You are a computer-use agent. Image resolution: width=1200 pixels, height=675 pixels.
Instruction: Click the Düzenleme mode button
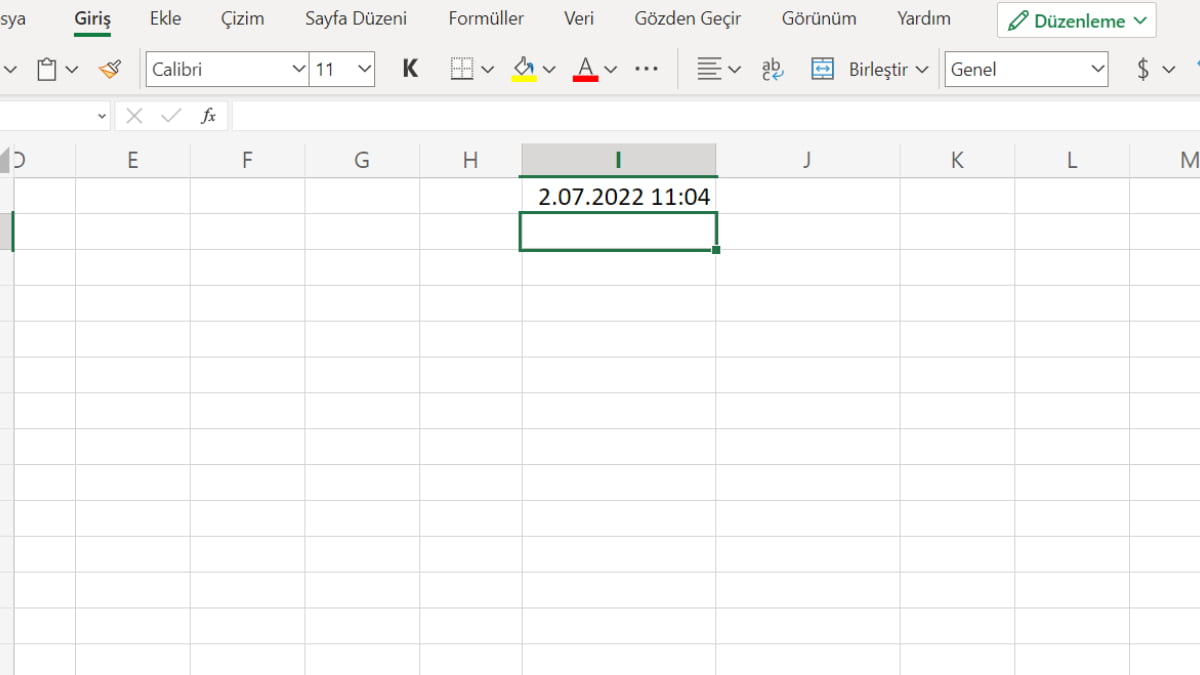[x=1076, y=21]
